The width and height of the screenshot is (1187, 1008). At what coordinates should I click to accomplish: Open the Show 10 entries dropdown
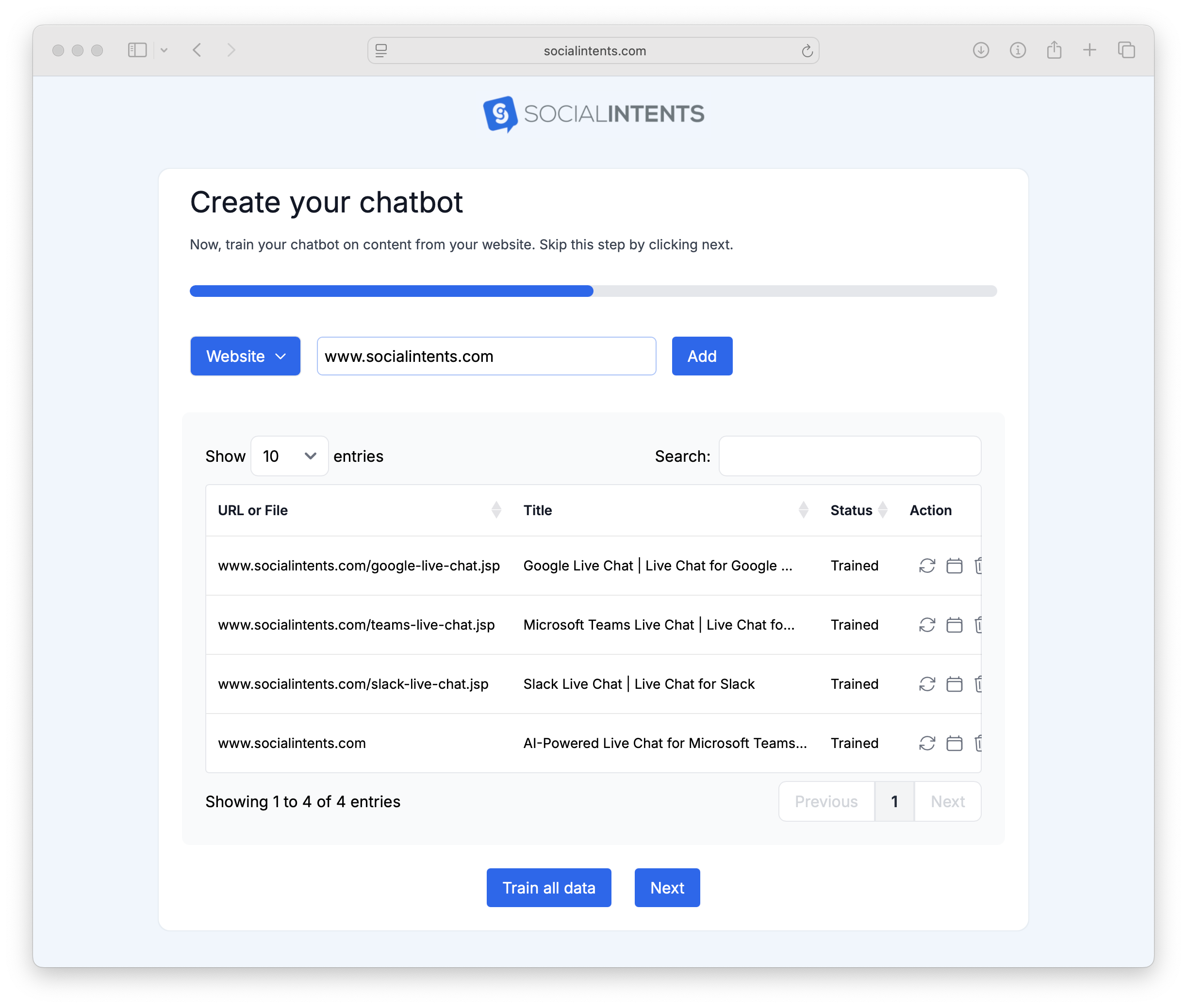pyautogui.click(x=289, y=456)
